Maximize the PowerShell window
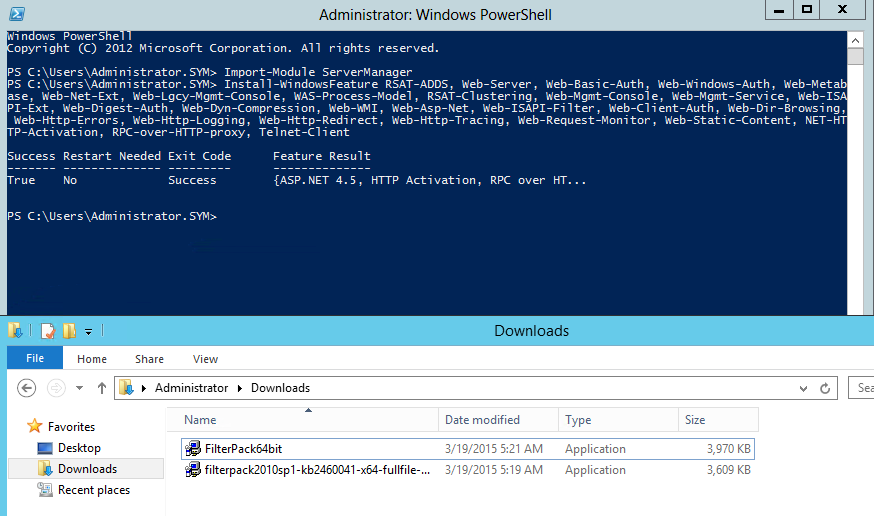Screen dimensions: 874x516 807,10
